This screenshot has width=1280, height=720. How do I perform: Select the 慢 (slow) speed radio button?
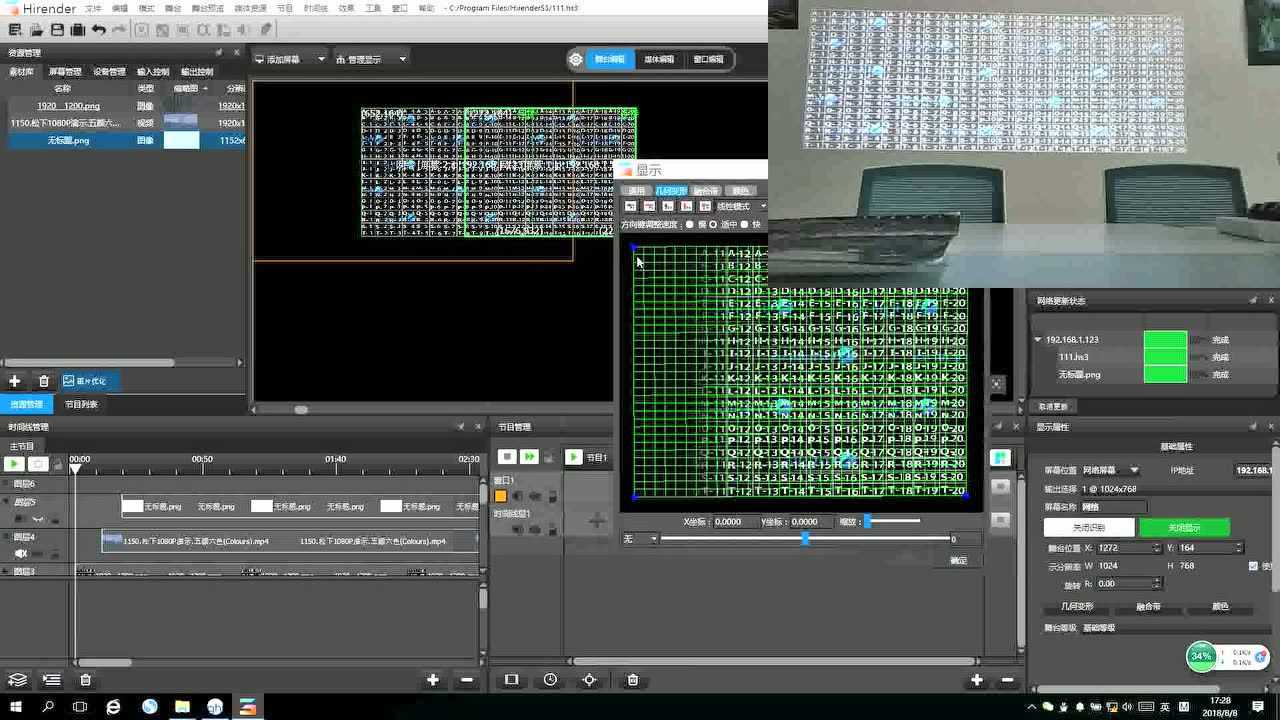coord(690,224)
